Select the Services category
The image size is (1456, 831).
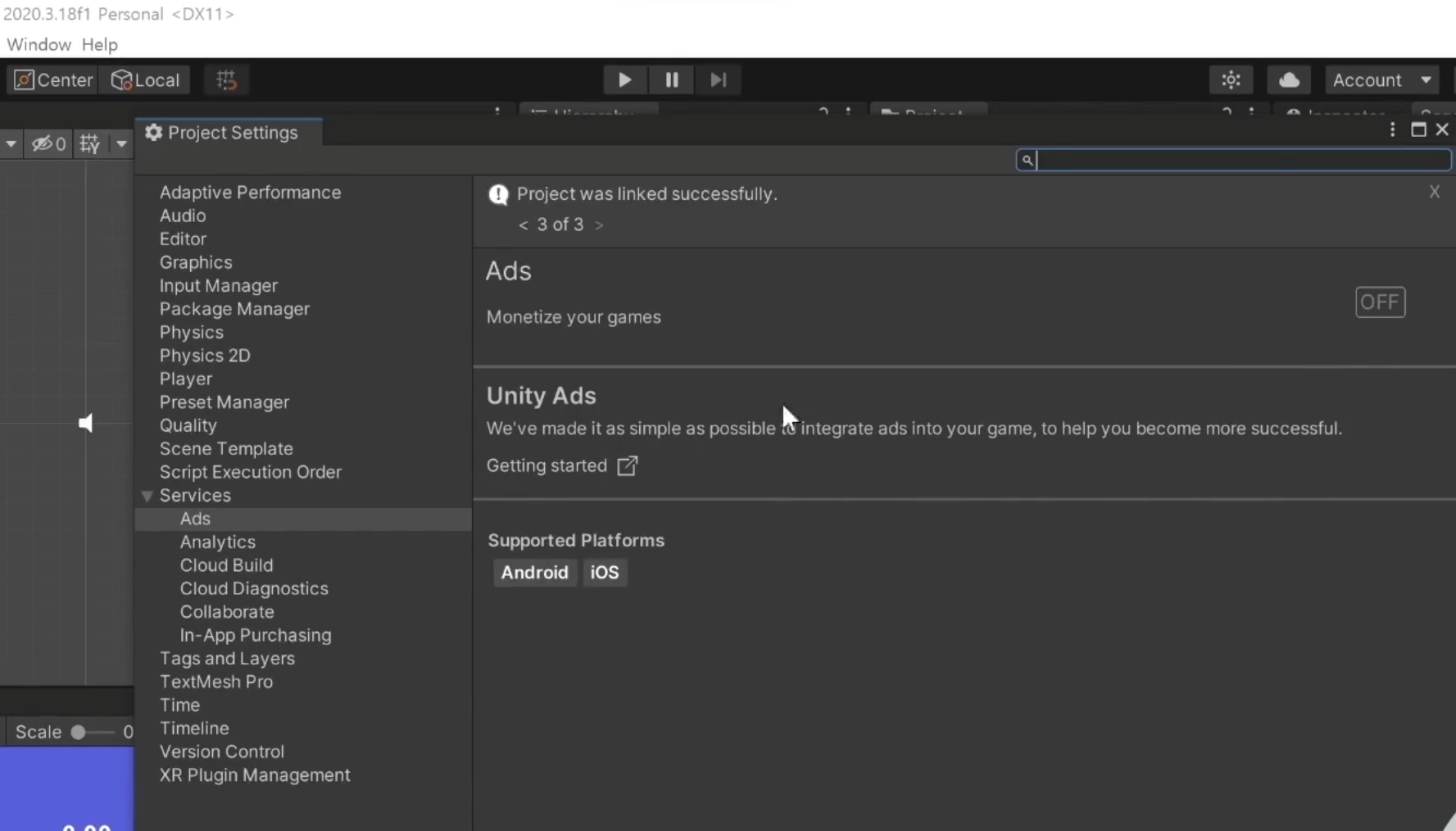pyautogui.click(x=195, y=496)
